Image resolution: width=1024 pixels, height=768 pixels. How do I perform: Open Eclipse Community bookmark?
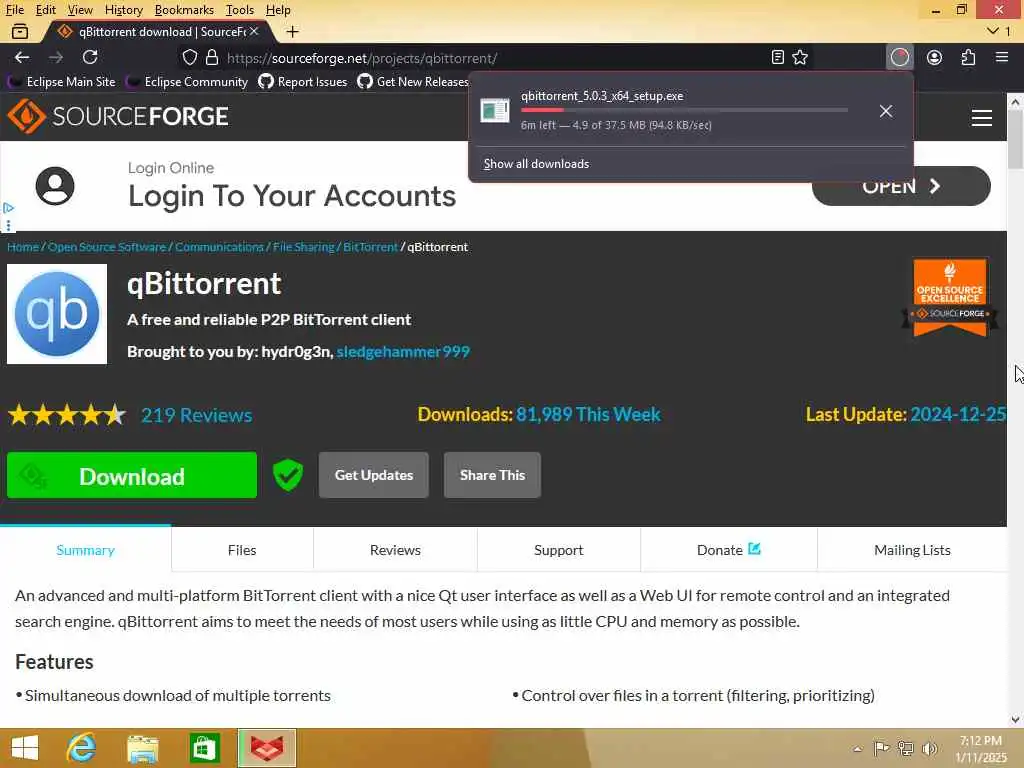[x=188, y=82]
